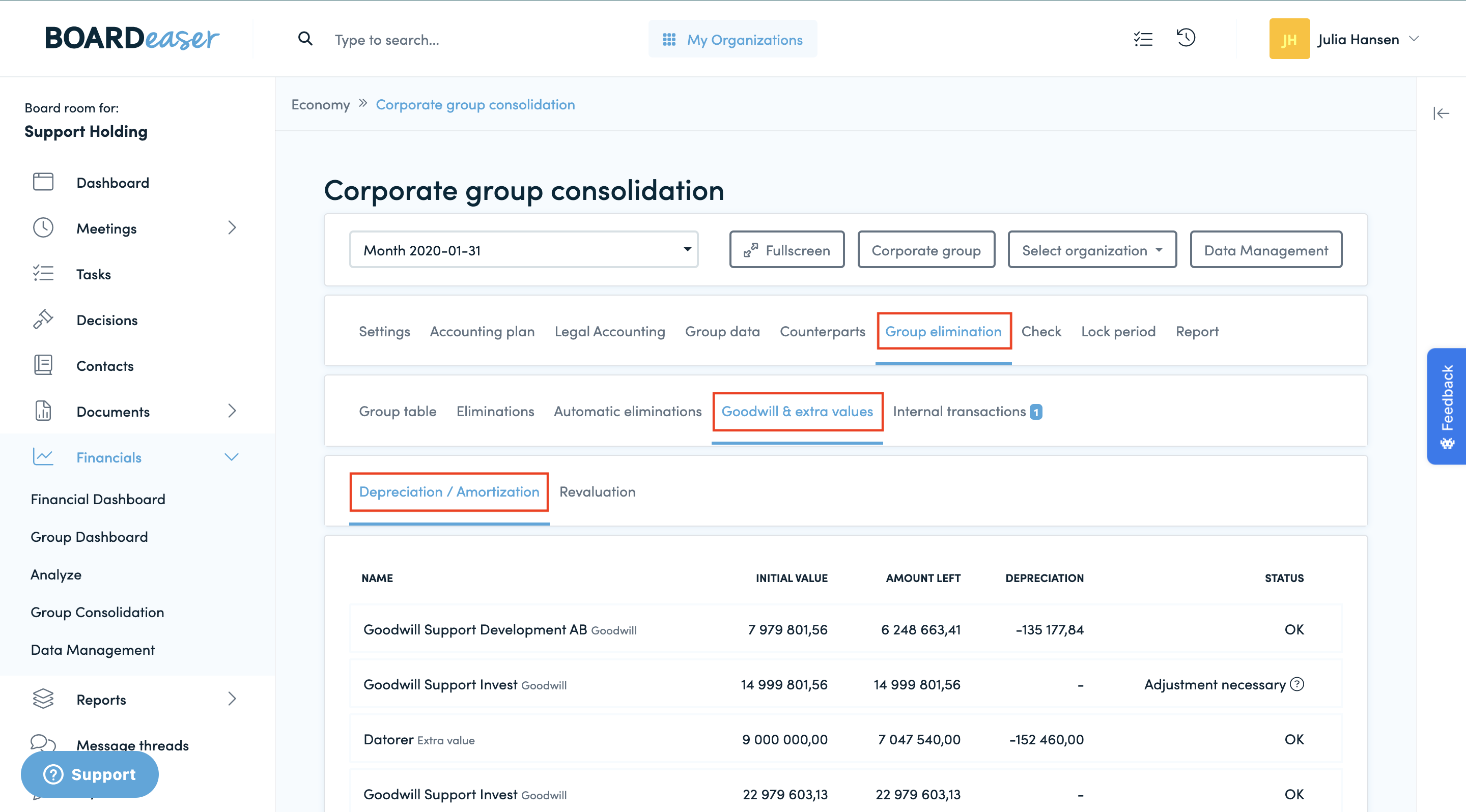This screenshot has width=1466, height=812.
Task: Click the Contacts book icon
Action: point(43,365)
